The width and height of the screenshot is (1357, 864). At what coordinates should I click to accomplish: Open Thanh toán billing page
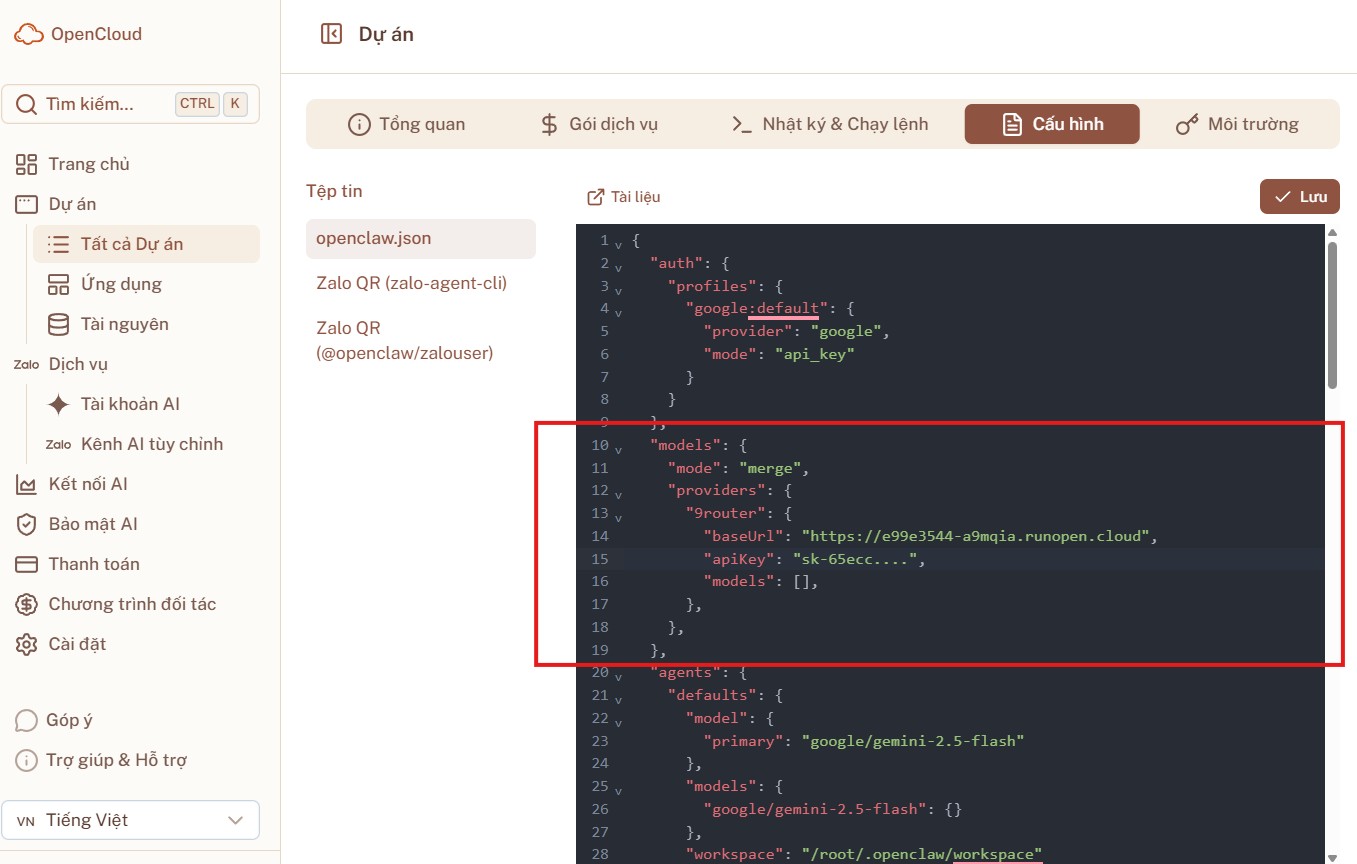[x=94, y=564]
